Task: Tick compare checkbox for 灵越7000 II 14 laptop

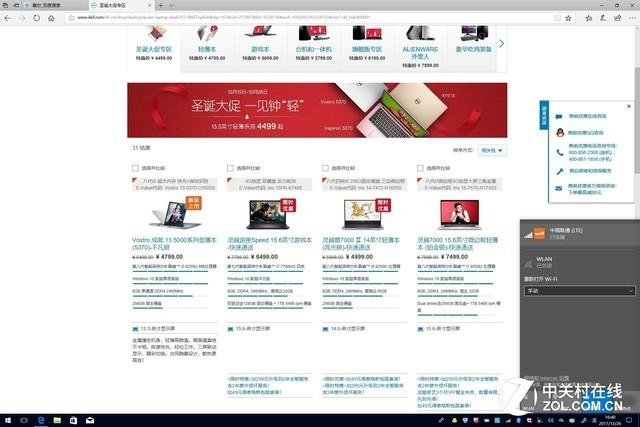Action: (x=325, y=168)
